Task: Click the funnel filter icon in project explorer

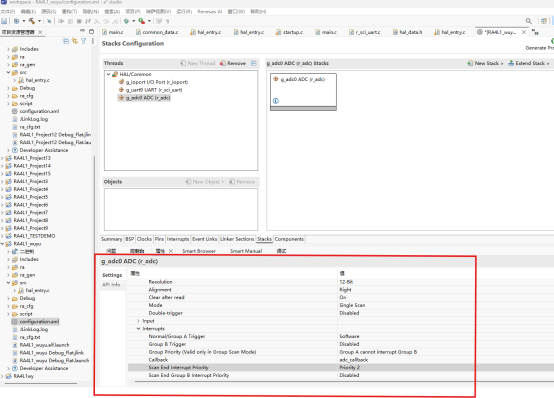Action: tap(83, 41)
